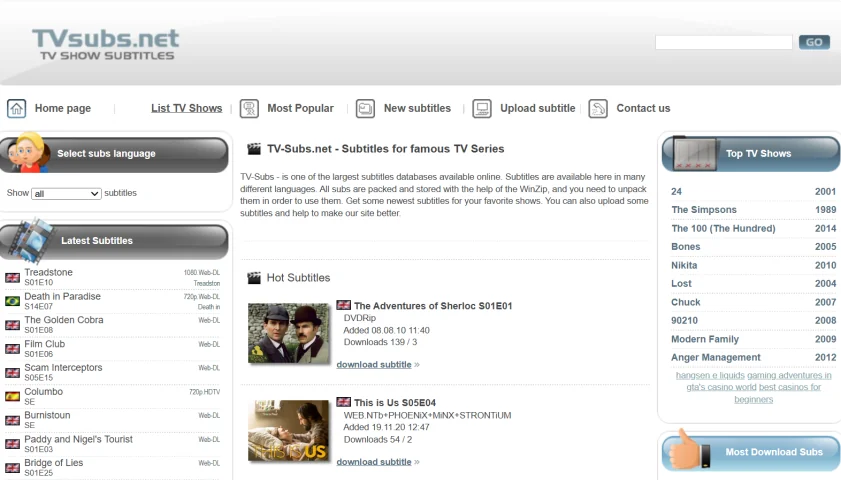Click the Top TV Shows chart icon
This screenshot has width=841, height=480.
click(695, 153)
